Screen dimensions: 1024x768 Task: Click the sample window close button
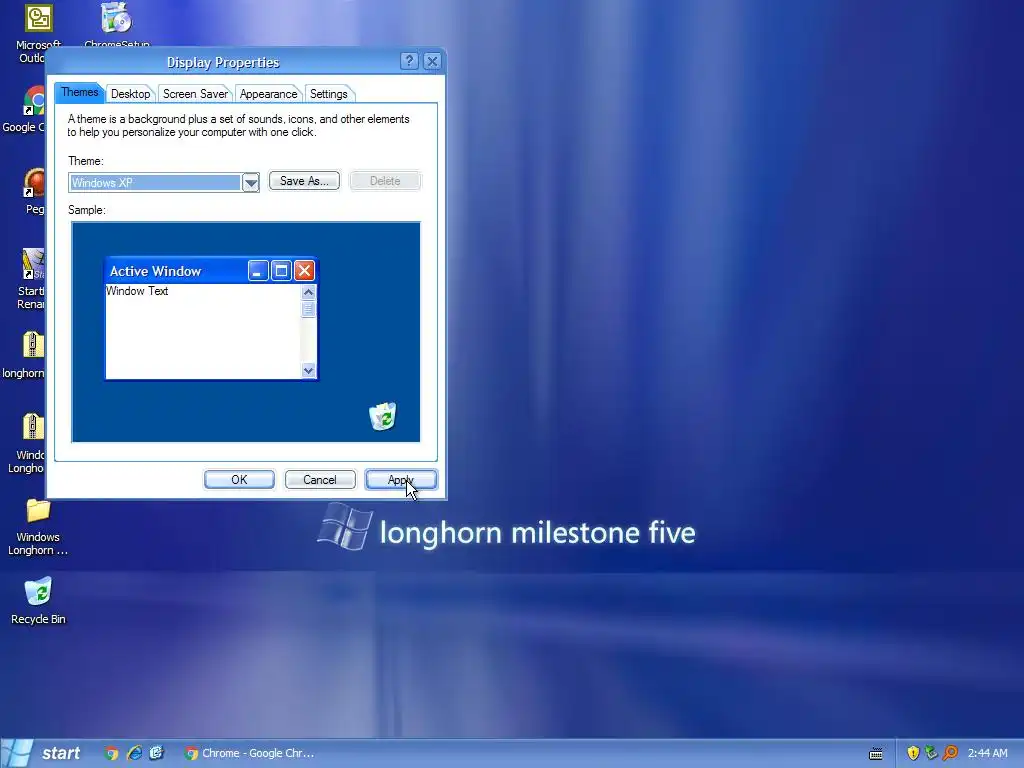(304, 270)
